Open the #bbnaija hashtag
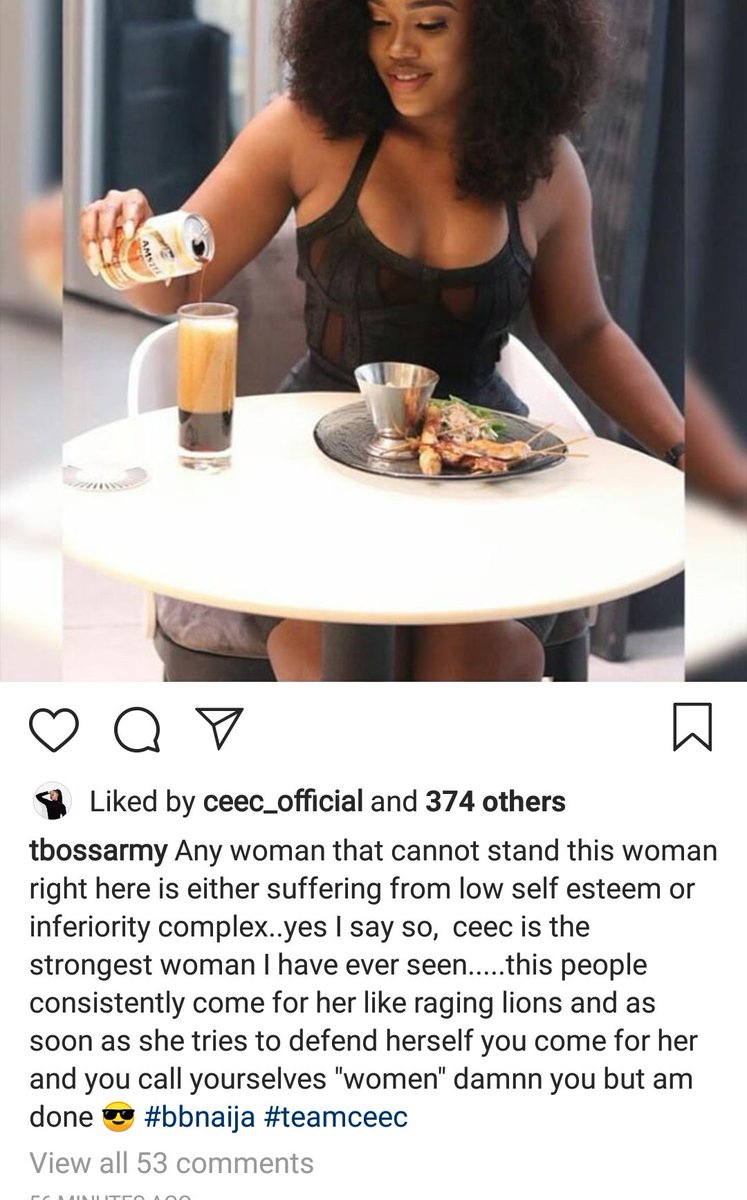747x1200 pixels. pyautogui.click(x=200, y=1117)
